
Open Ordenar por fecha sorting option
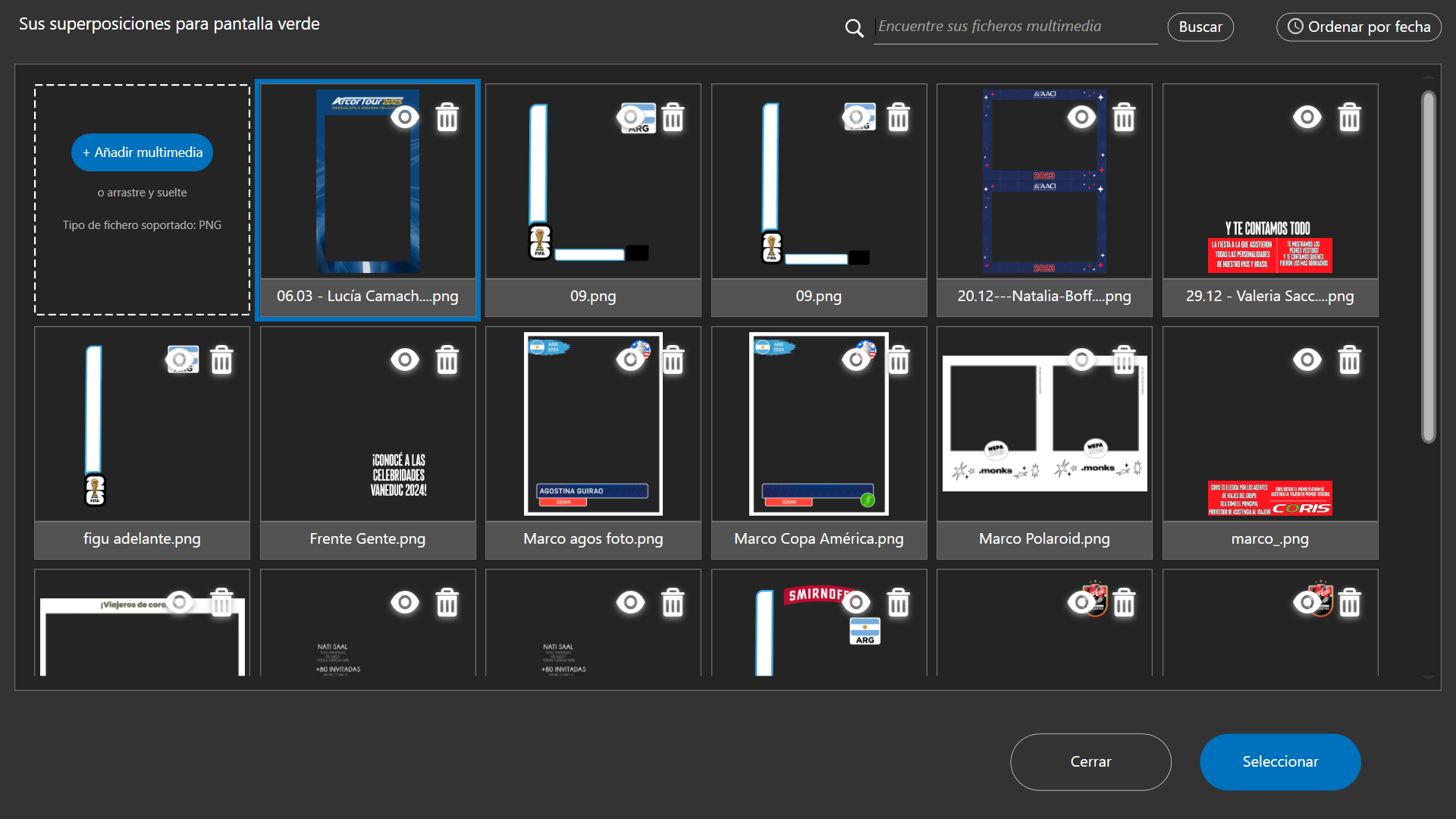click(1359, 27)
